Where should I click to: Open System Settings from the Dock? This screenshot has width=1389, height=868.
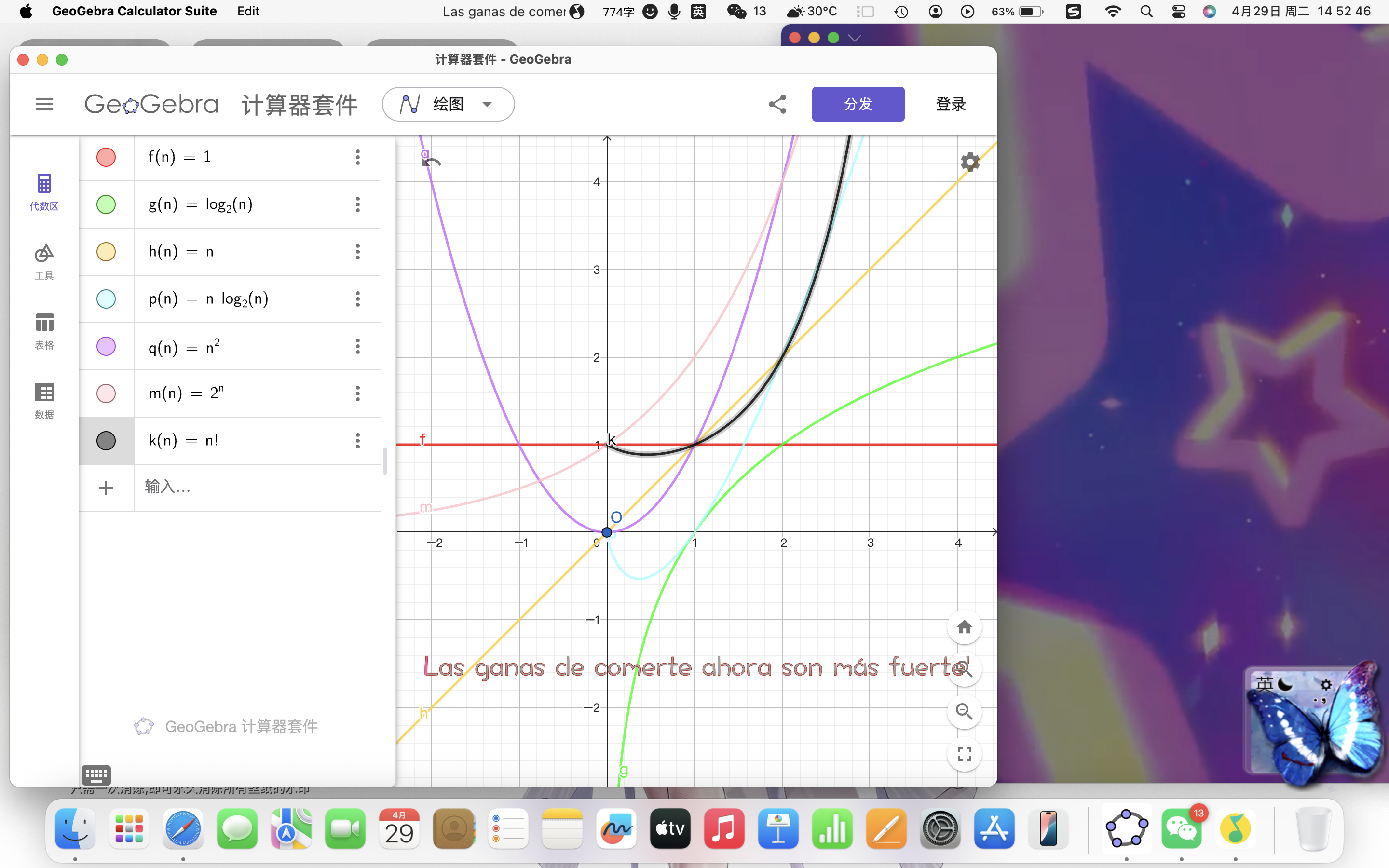click(940, 828)
